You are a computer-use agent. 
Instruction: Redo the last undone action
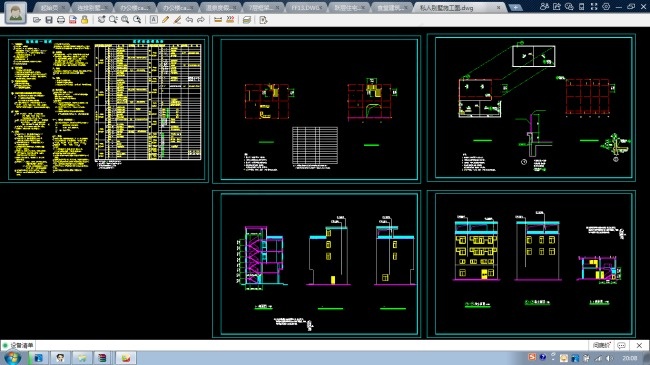pos(201,20)
